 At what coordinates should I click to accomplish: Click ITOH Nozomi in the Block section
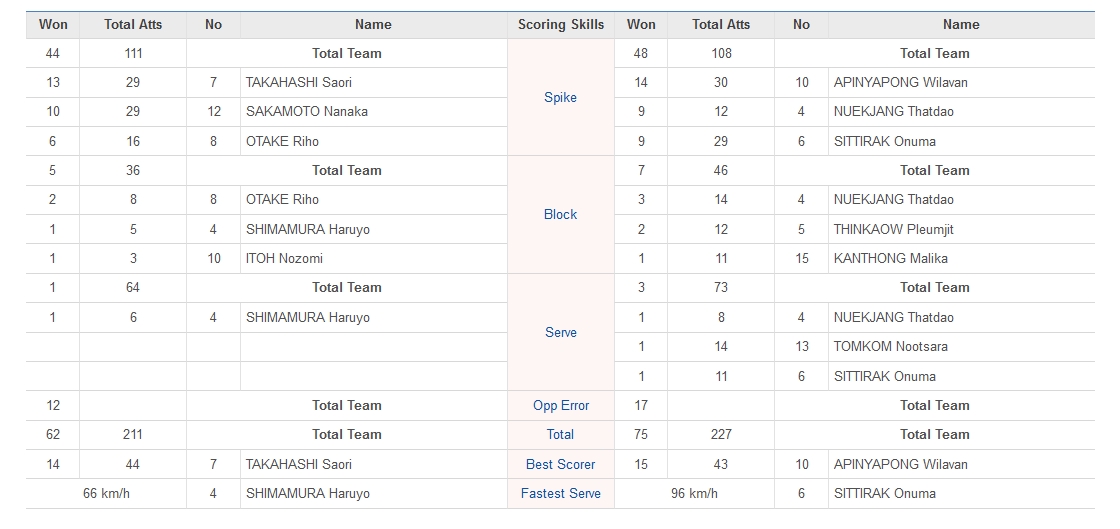click(x=284, y=259)
